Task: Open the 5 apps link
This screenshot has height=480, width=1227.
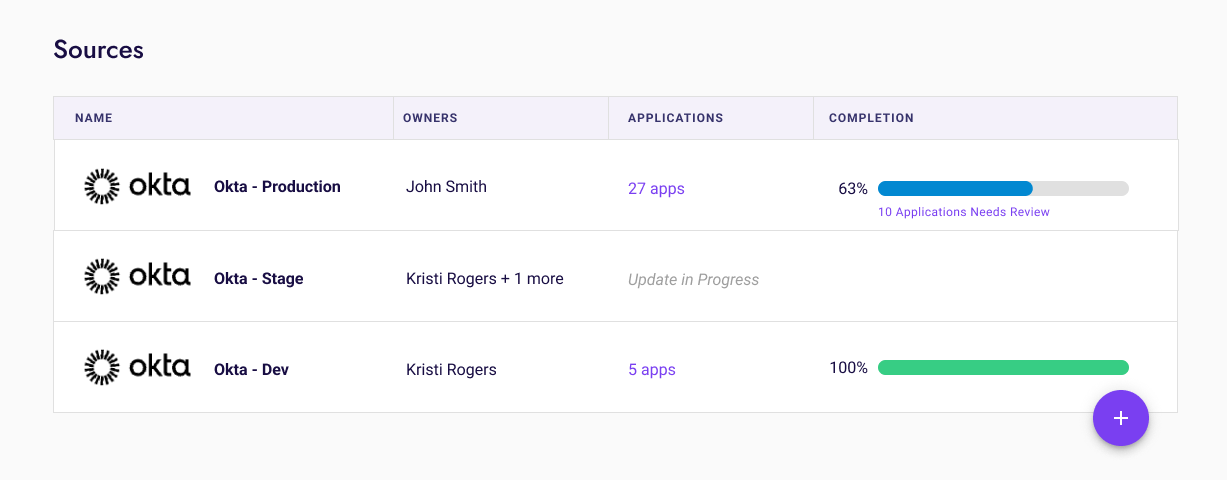Action: click(652, 370)
